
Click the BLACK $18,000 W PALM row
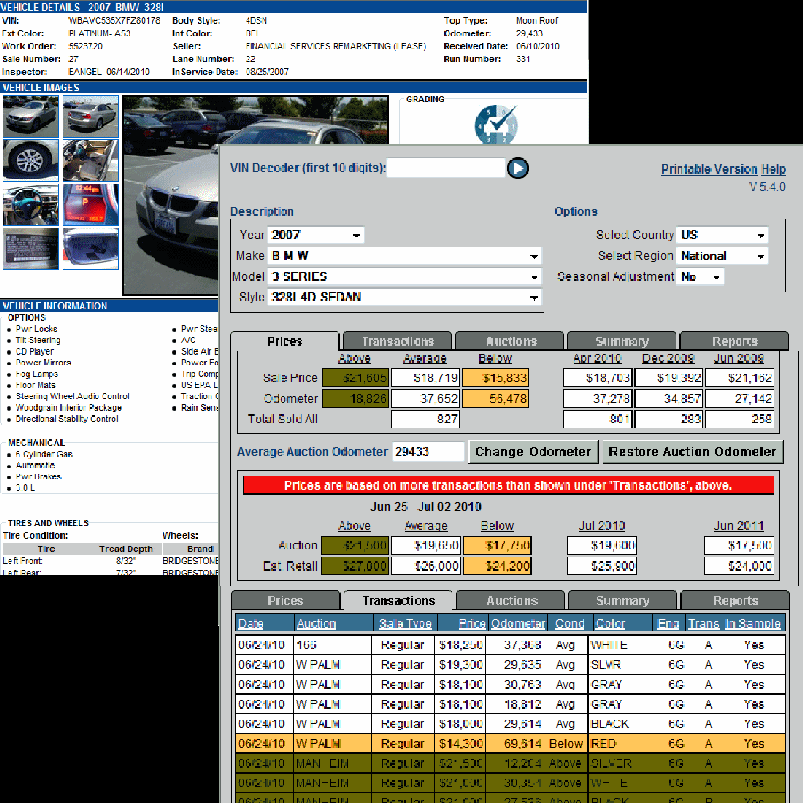[x=511, y=724]
